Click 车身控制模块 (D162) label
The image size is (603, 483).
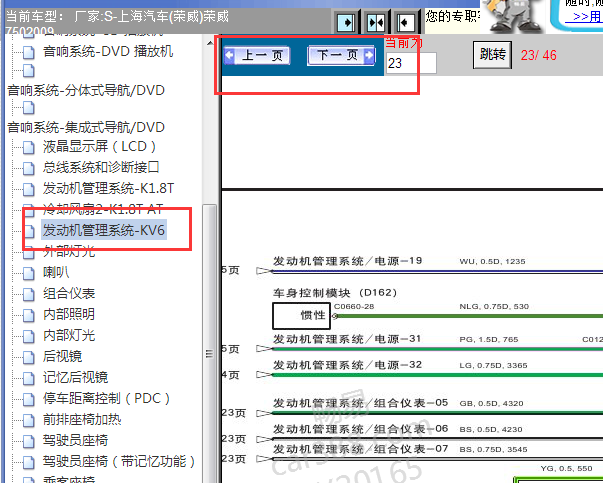[x=335, y=293]
